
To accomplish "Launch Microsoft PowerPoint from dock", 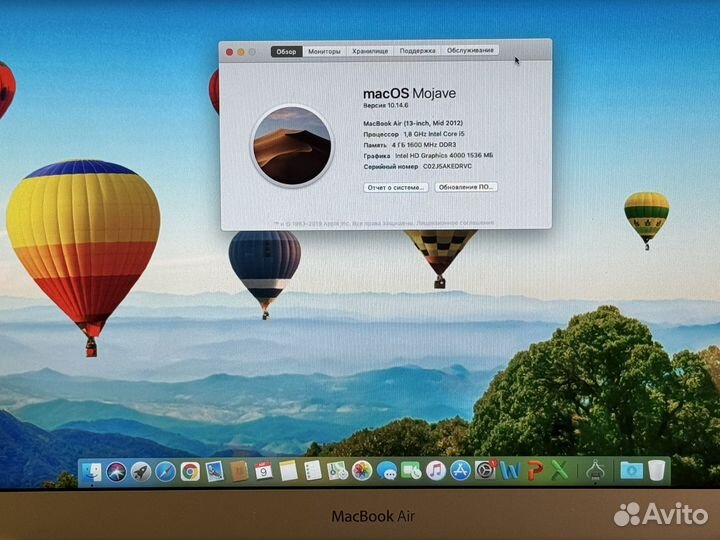I will (x=534, y=471).
